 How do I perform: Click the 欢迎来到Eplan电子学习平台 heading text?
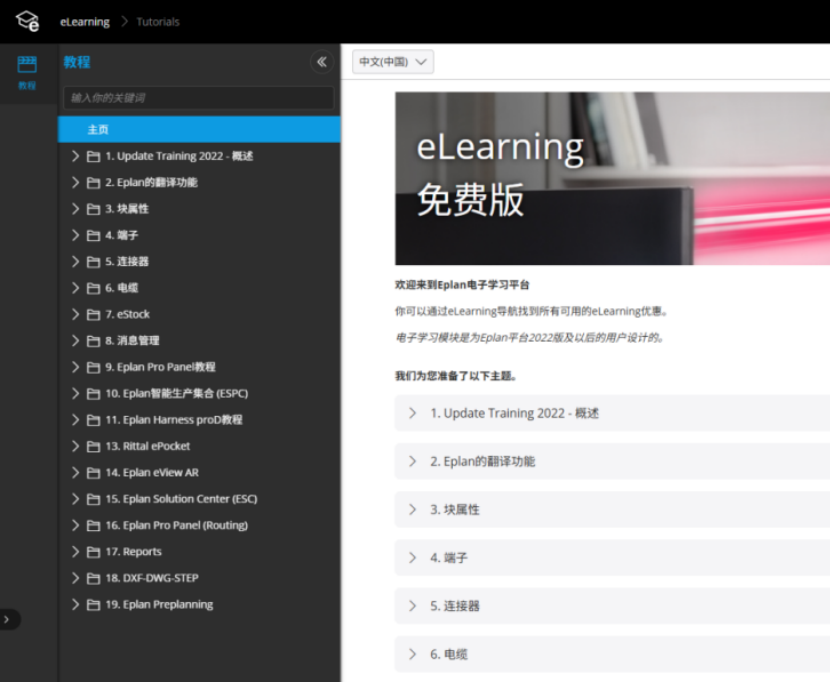point(462,285)
